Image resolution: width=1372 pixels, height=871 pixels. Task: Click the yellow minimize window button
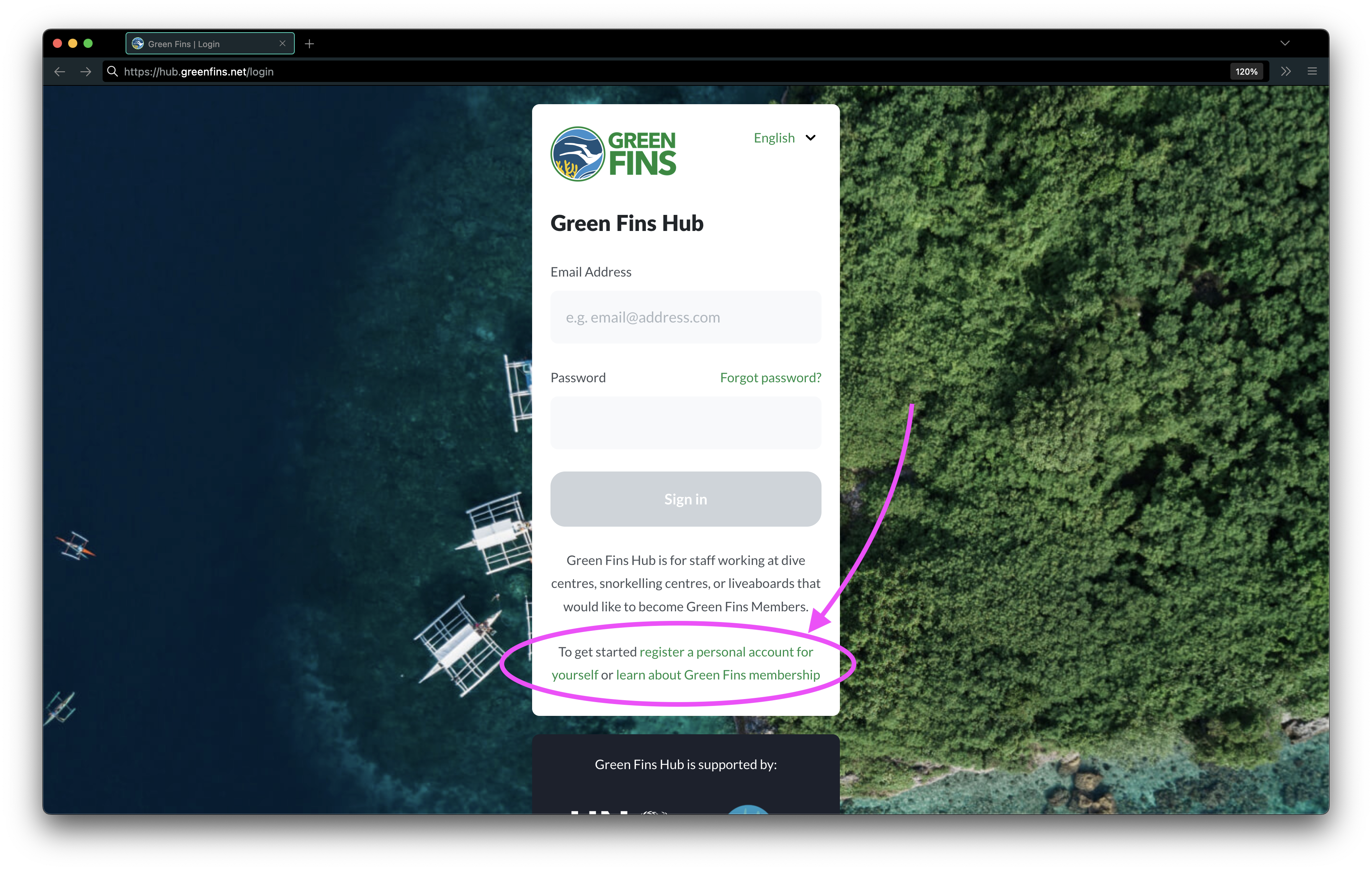click(73, 43)
